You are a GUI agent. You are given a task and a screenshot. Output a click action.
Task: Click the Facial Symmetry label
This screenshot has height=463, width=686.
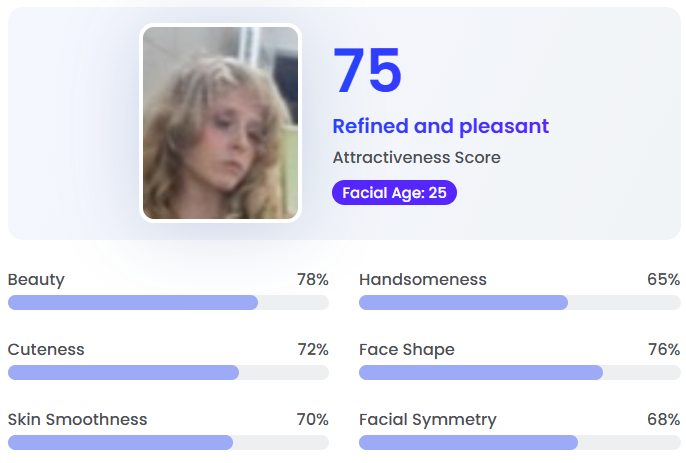pos(428,420)
